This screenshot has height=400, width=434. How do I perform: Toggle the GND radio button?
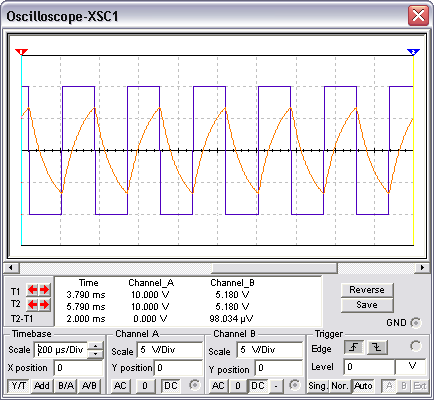click(x=416, y=323)
